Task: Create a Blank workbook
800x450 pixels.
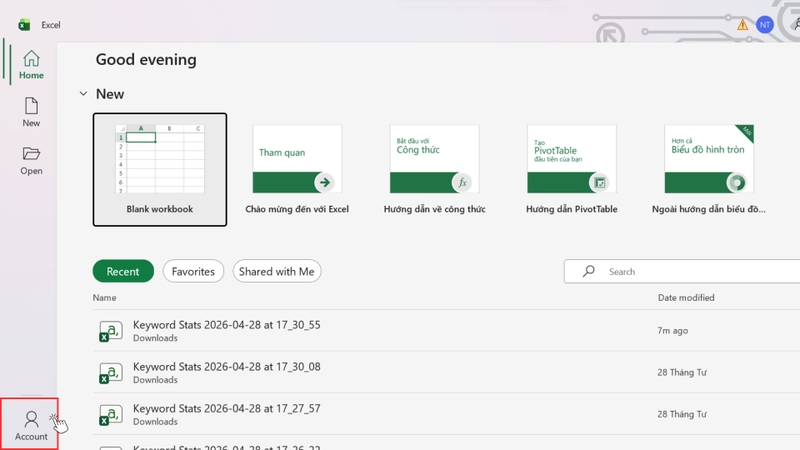Action: point(160,169)
